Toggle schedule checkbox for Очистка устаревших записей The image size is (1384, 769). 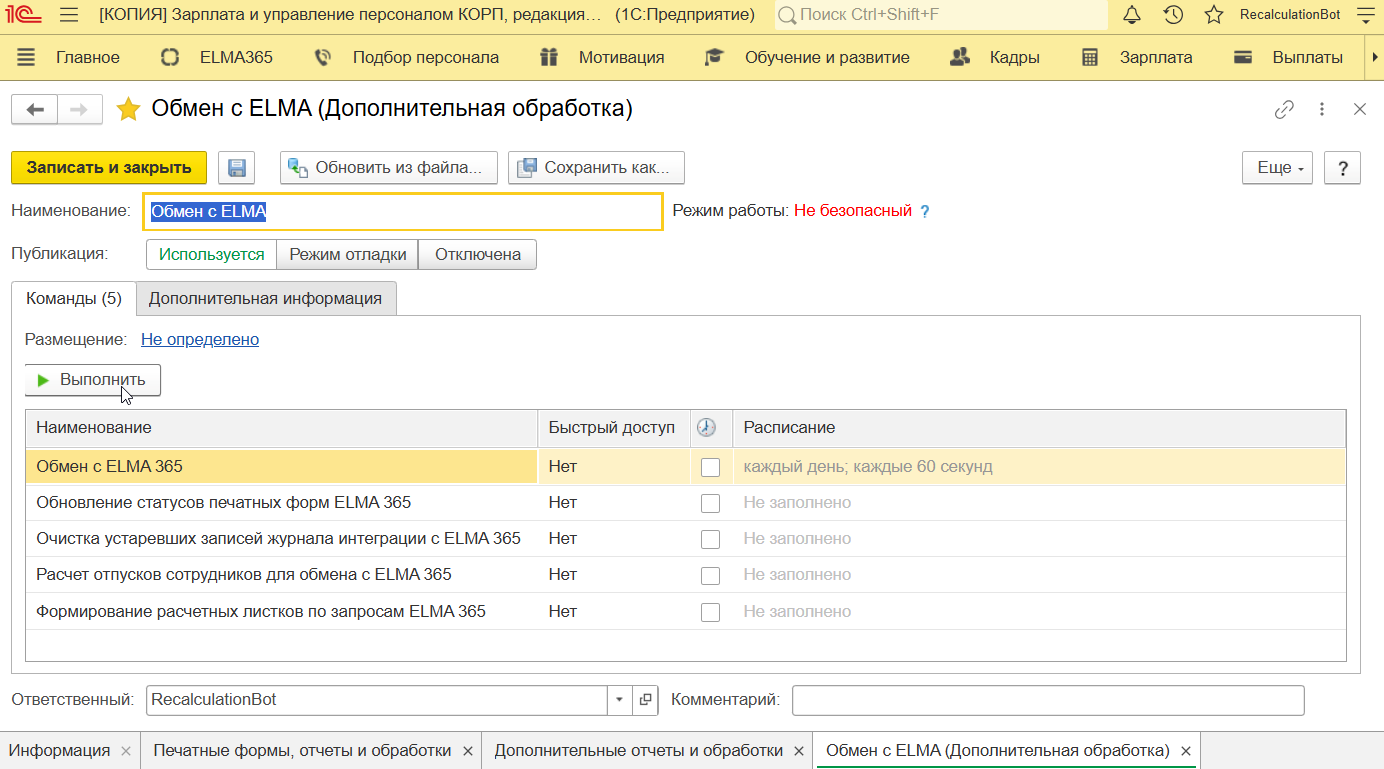710,539
